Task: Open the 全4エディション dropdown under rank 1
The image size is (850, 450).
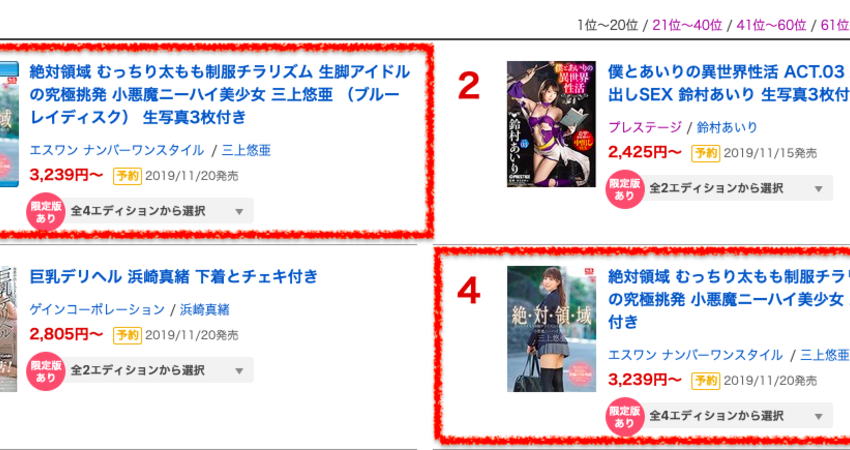Action: (x=158, y=211)
